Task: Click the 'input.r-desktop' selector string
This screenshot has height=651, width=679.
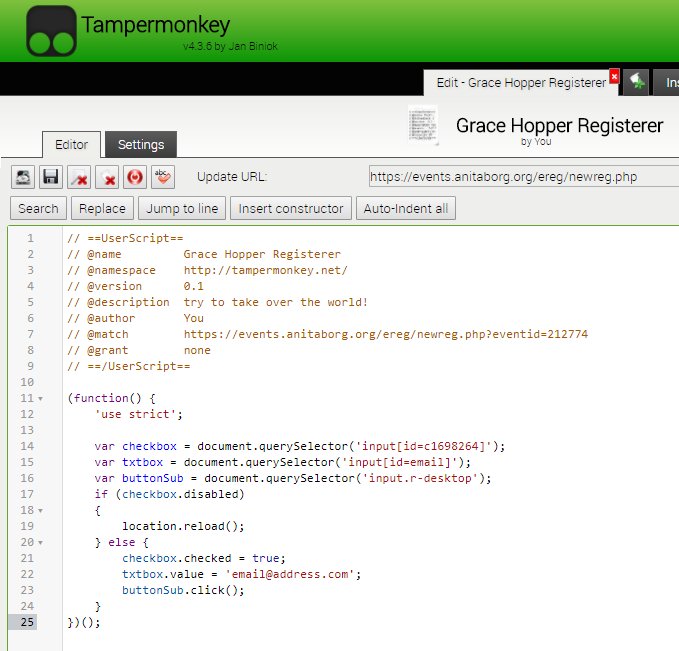Action: [x=420, y=479]
